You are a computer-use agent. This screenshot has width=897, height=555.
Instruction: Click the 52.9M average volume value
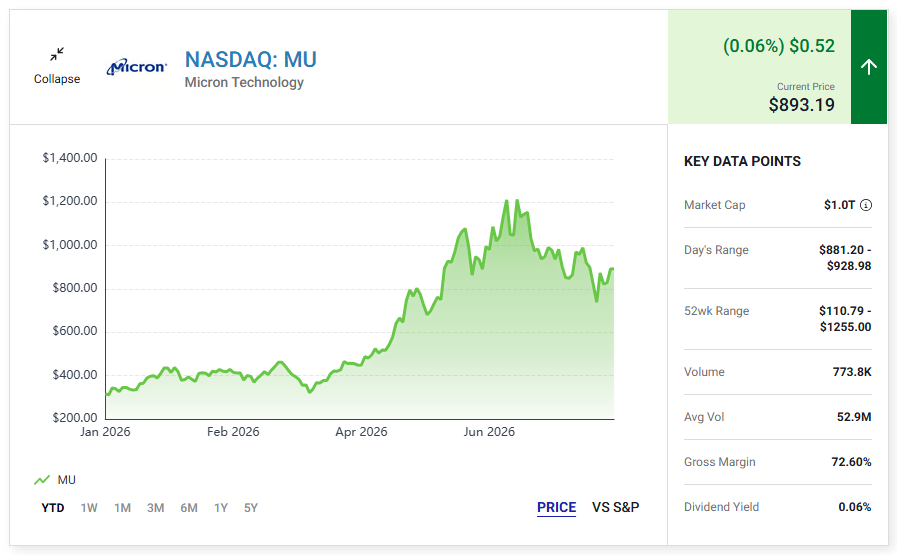854,417
